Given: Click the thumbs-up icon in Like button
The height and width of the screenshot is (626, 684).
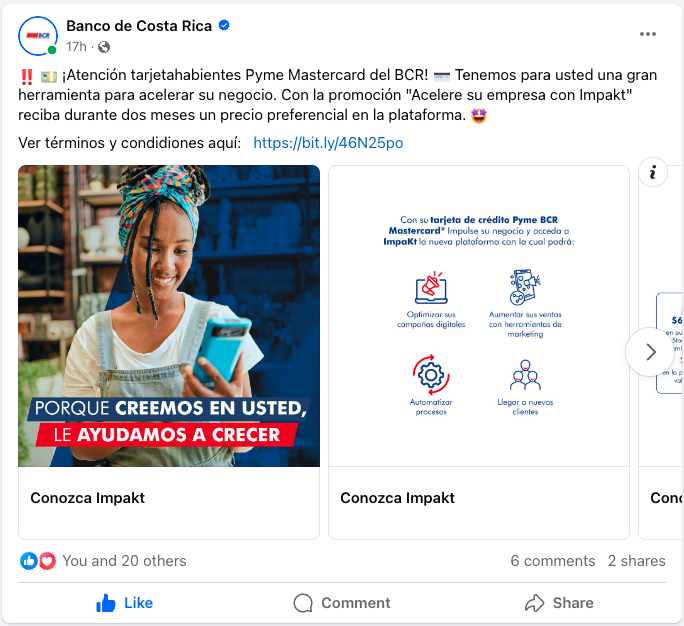Looking at the screenshot, I should coord(106,603).
